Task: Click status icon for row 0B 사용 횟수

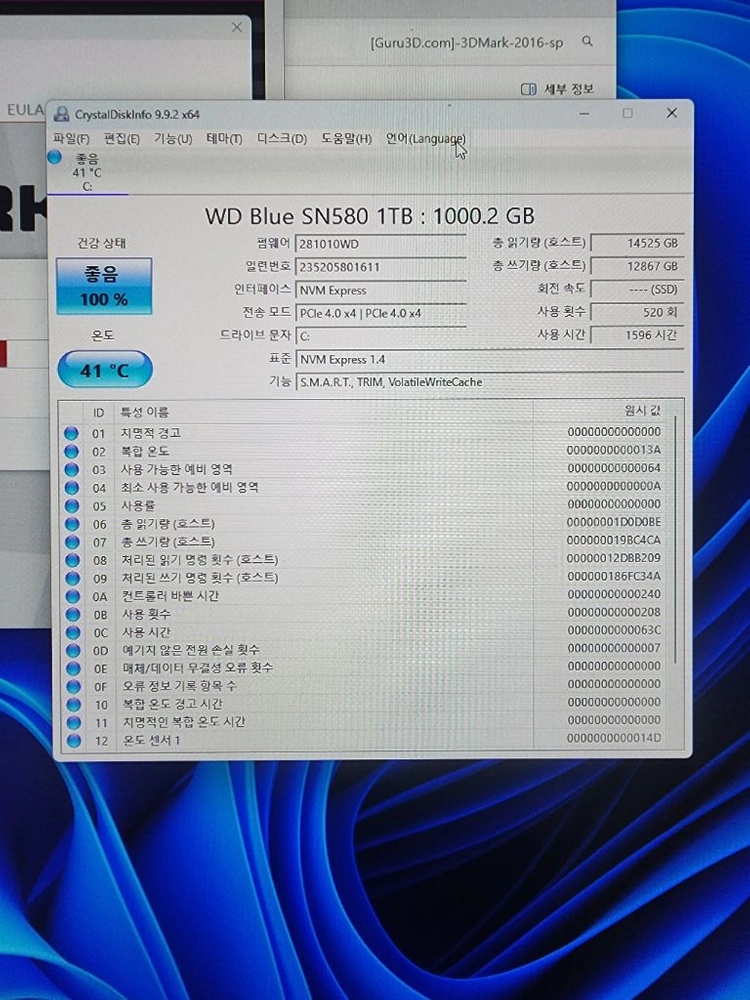Action: (x=73, y=614)
